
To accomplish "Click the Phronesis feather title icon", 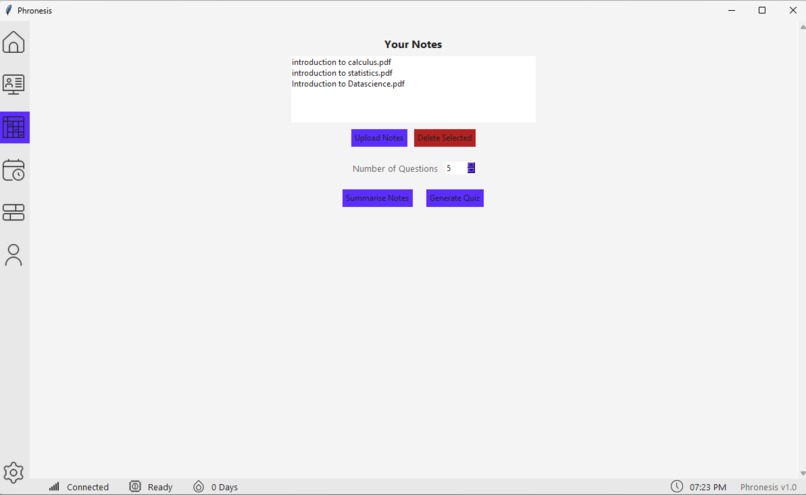I will [x=8, y=10].
